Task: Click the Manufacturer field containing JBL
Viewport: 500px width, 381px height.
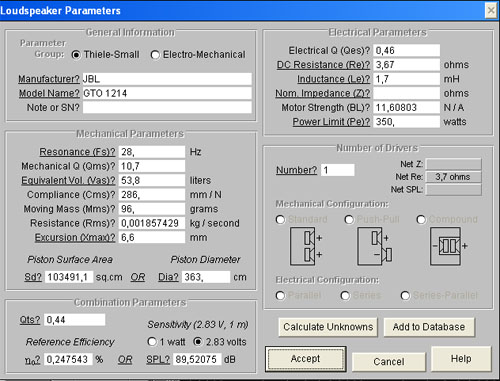Action: [167, 79]
